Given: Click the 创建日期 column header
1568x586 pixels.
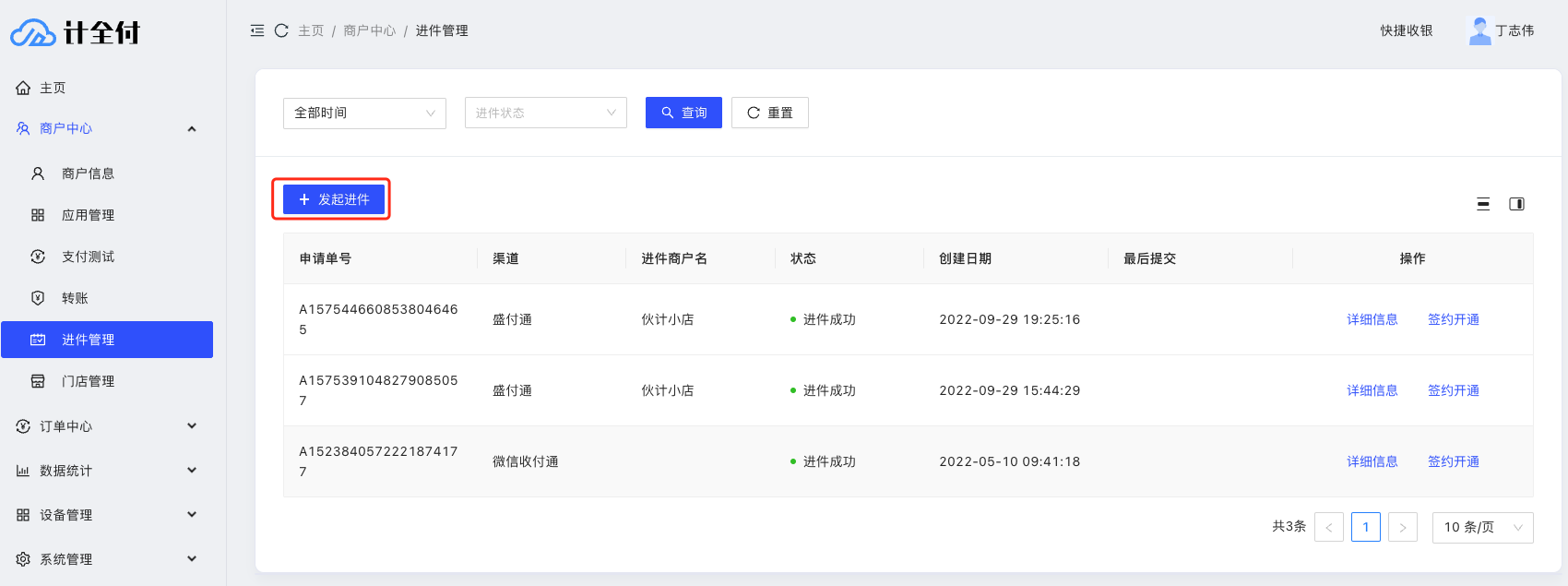Looking at the screenshot, I should [966, 258].
